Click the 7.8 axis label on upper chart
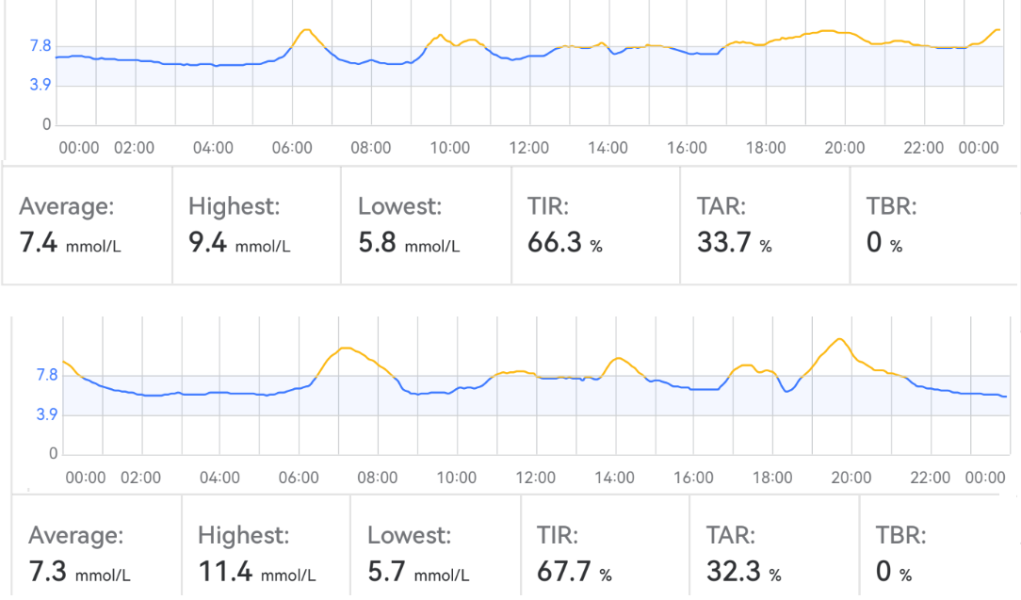This screenshot has height=600, width=1021. pos(40,46)
